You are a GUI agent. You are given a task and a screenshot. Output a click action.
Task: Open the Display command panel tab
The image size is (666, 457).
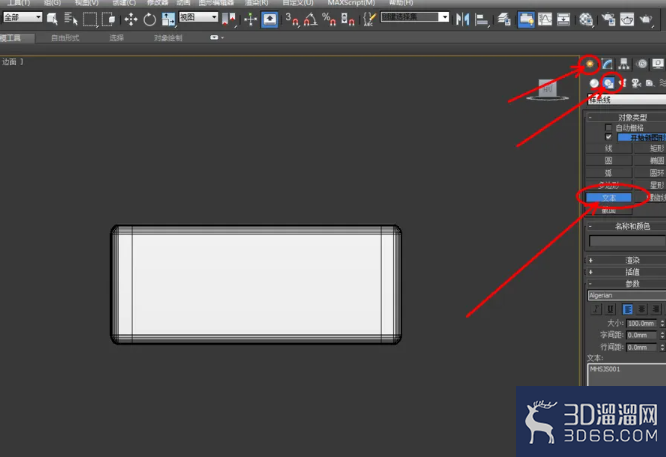click(x=658, y=64)
